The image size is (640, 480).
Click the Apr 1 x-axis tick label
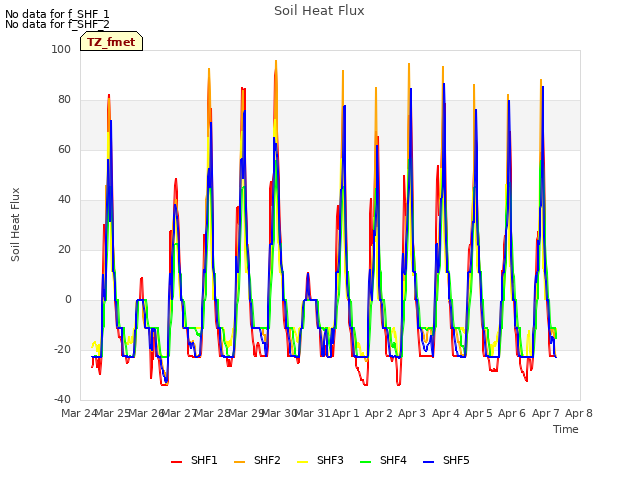(x=346, y=413)
